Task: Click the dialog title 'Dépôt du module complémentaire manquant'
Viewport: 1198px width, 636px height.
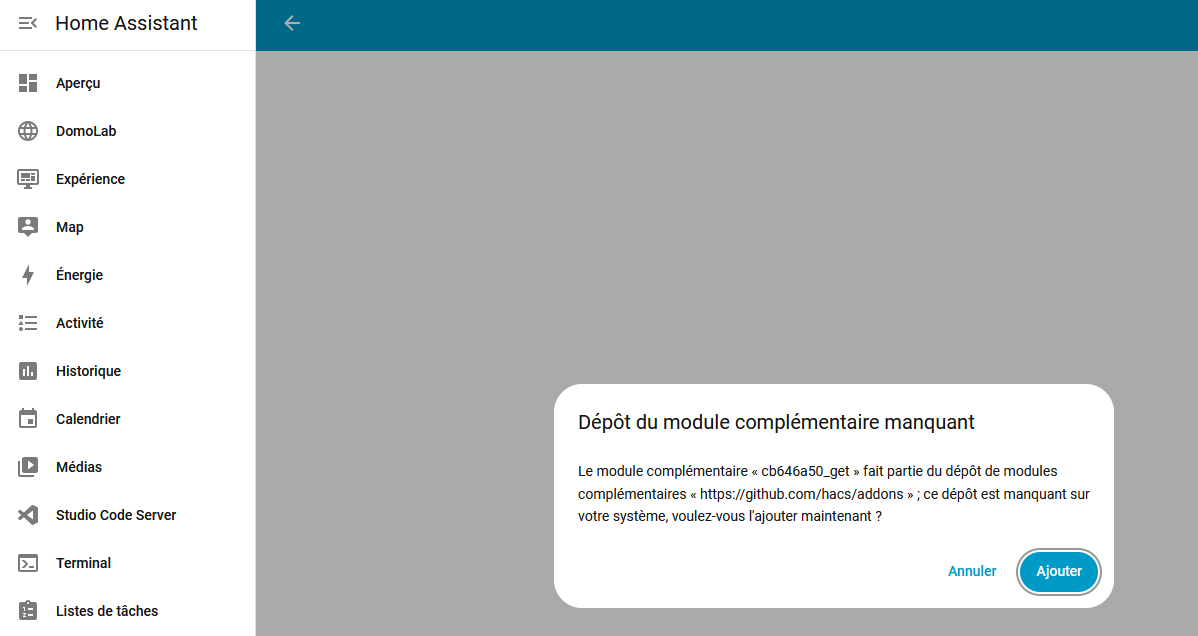Action: click(776, 422)
